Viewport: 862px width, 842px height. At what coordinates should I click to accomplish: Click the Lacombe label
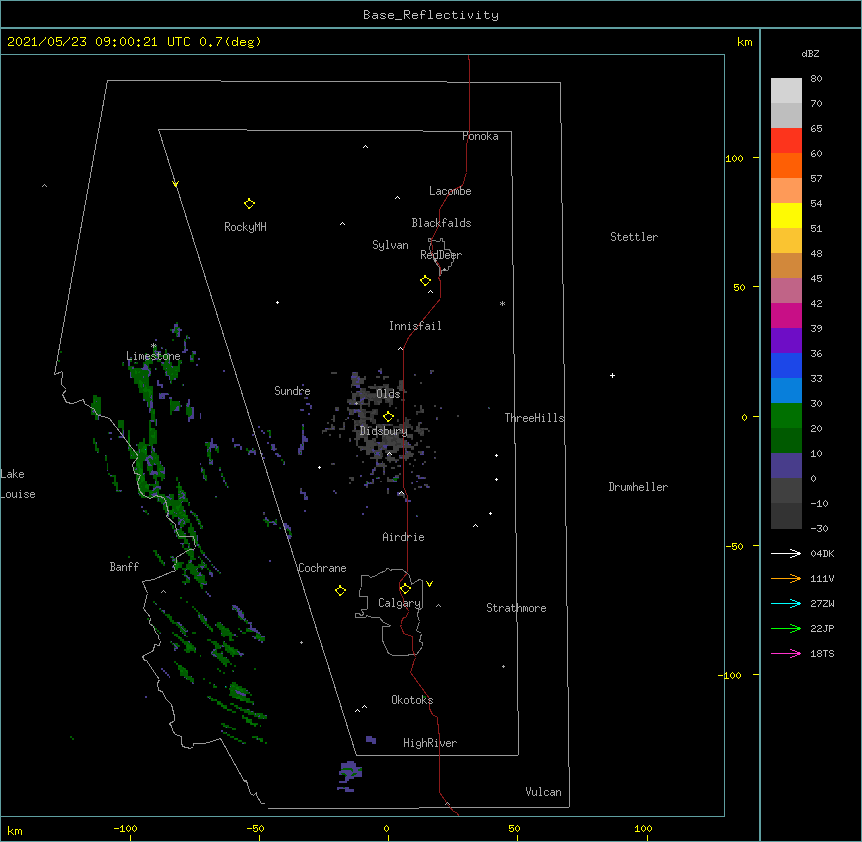450,191
